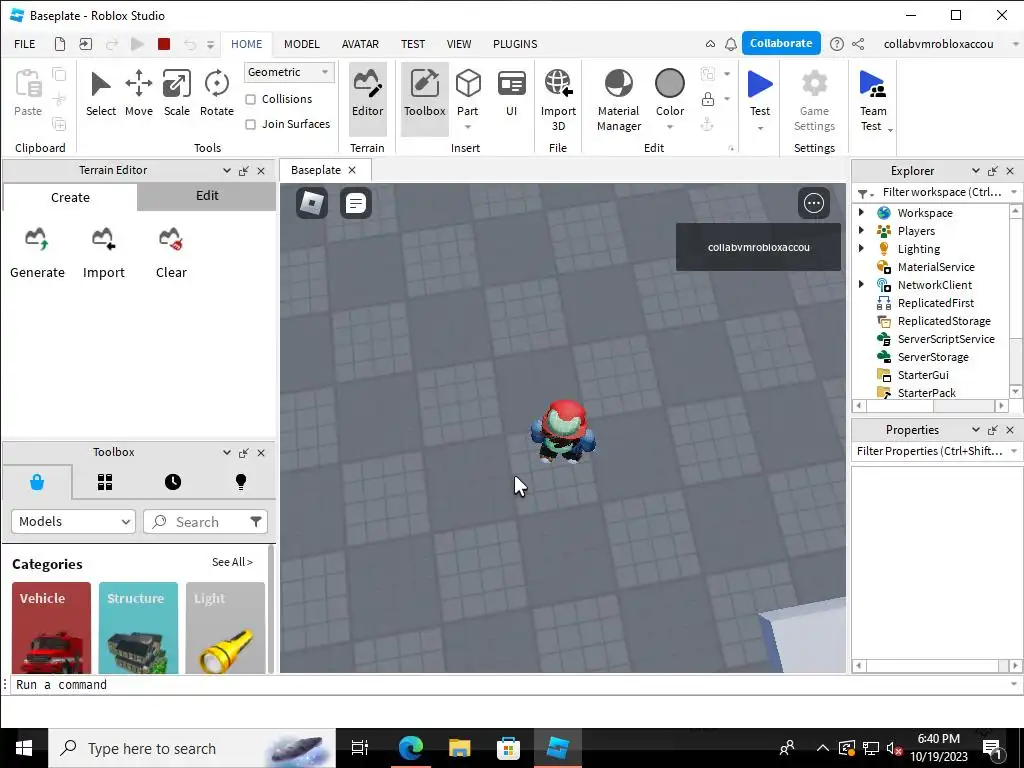Switch to the VIEW ribbon tab

pos(458,44)
